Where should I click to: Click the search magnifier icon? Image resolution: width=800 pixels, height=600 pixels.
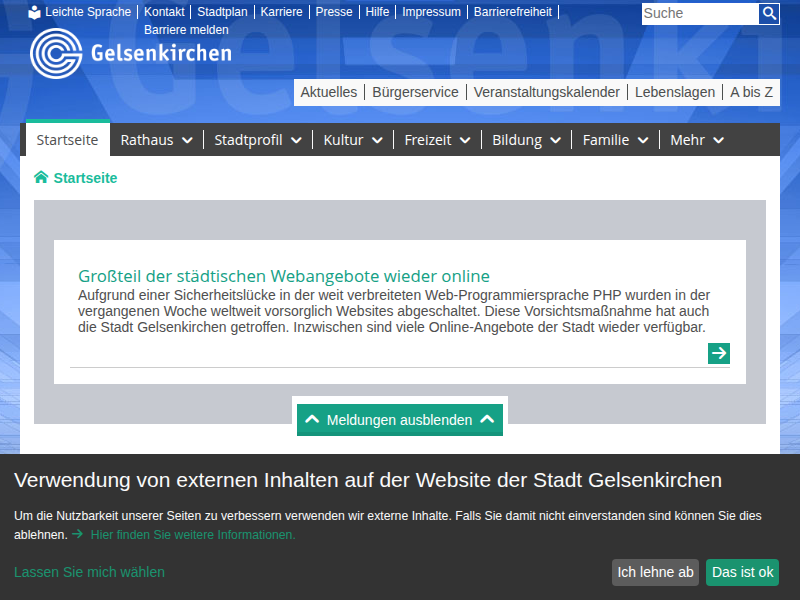(769, 13)
